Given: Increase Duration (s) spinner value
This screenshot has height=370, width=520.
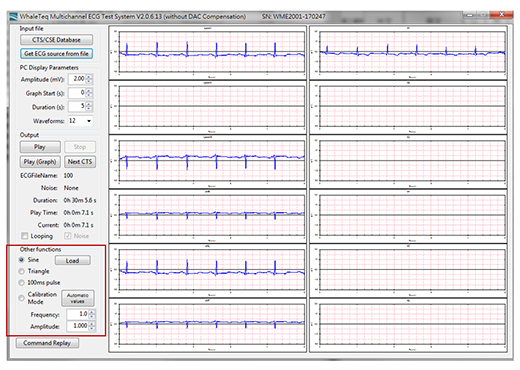Looking at the screenshot, I should 89,104.
